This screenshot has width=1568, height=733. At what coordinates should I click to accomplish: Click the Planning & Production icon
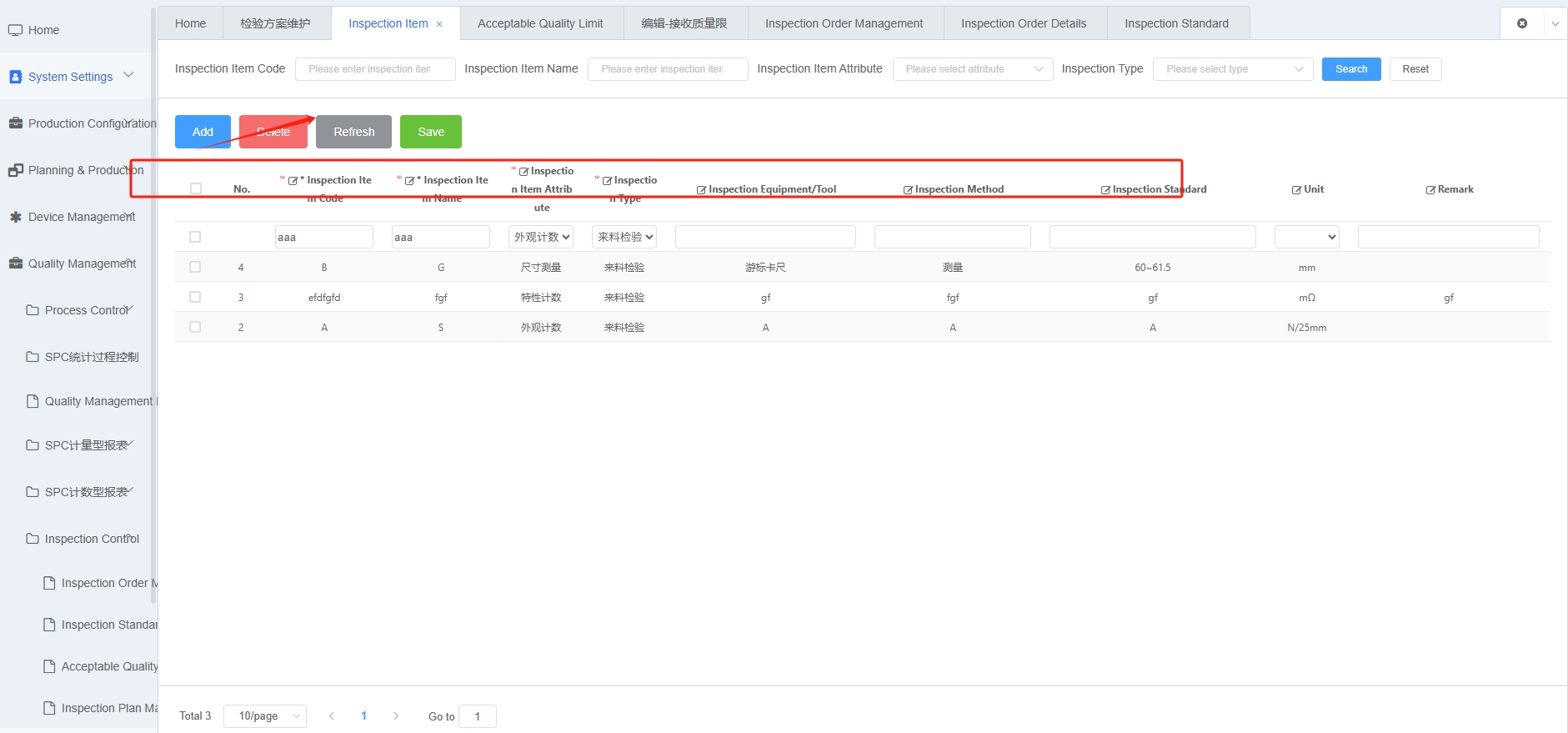tap(15, 170)
